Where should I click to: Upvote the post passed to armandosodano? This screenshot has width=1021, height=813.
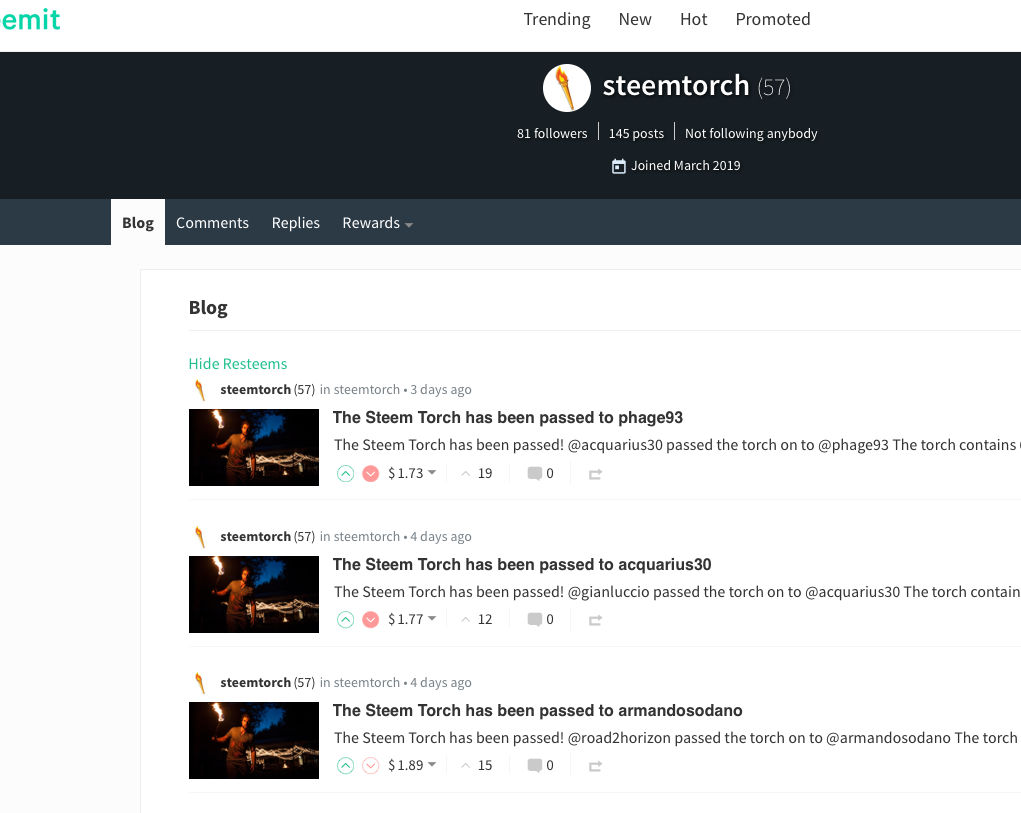click(x=345, y=765)
